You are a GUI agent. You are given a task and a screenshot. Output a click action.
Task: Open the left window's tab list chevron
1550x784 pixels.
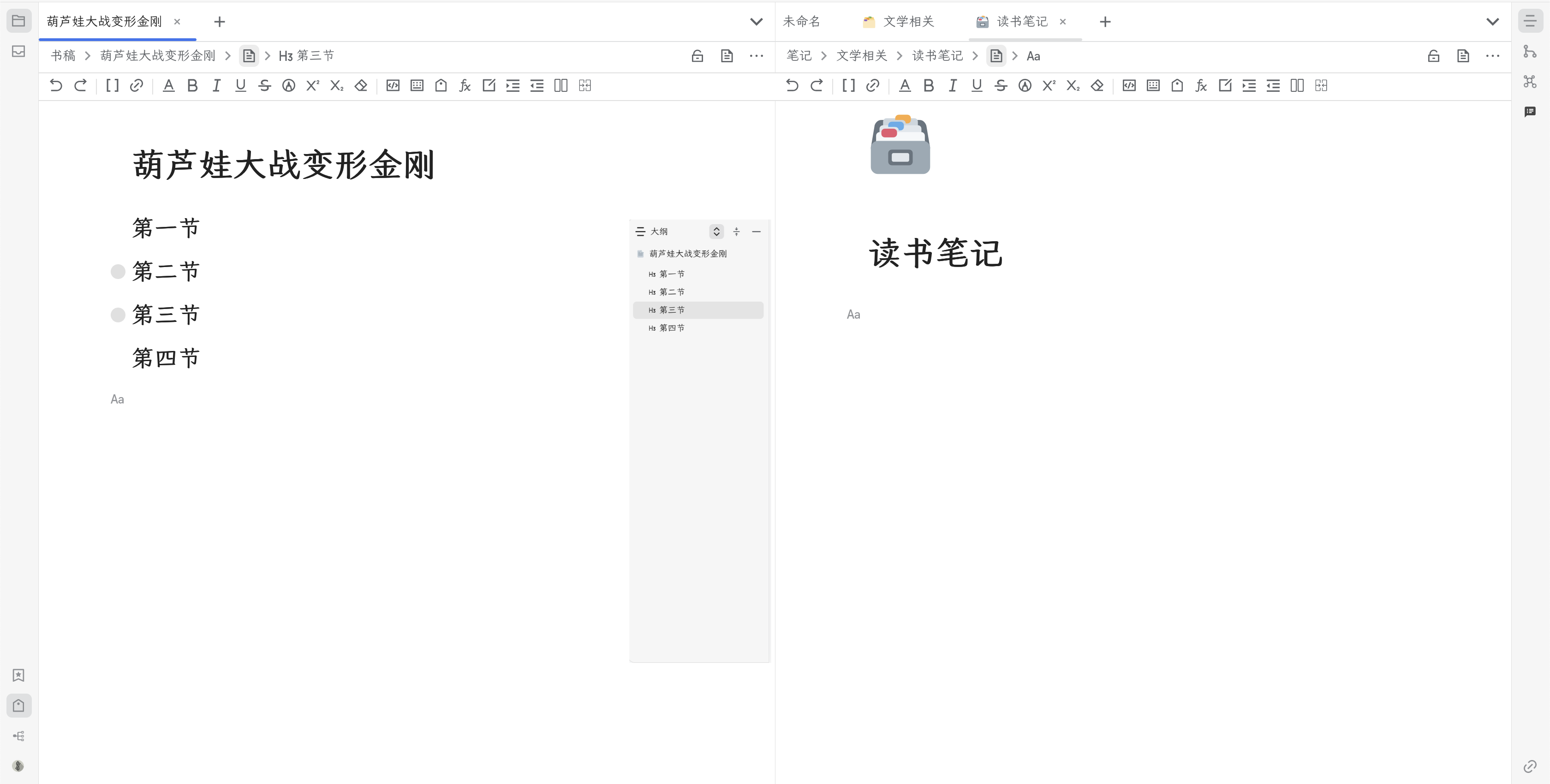tap(757, 22)
